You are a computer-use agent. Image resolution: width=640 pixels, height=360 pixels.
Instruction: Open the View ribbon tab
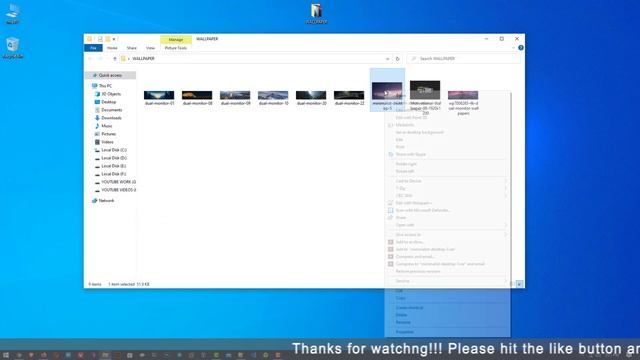tap(150, 48)
